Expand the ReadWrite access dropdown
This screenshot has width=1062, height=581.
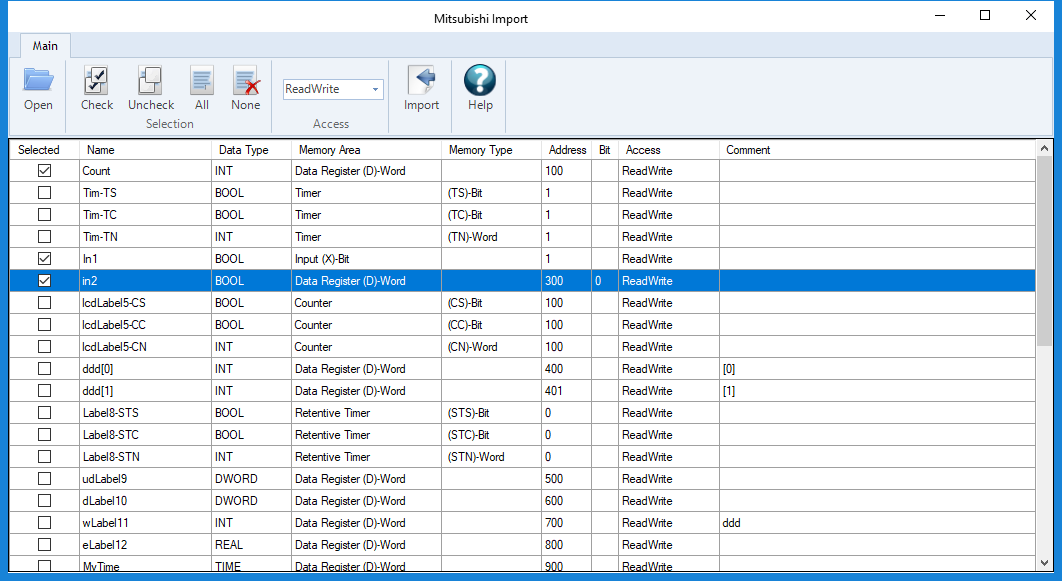click(x=375, y=89)
